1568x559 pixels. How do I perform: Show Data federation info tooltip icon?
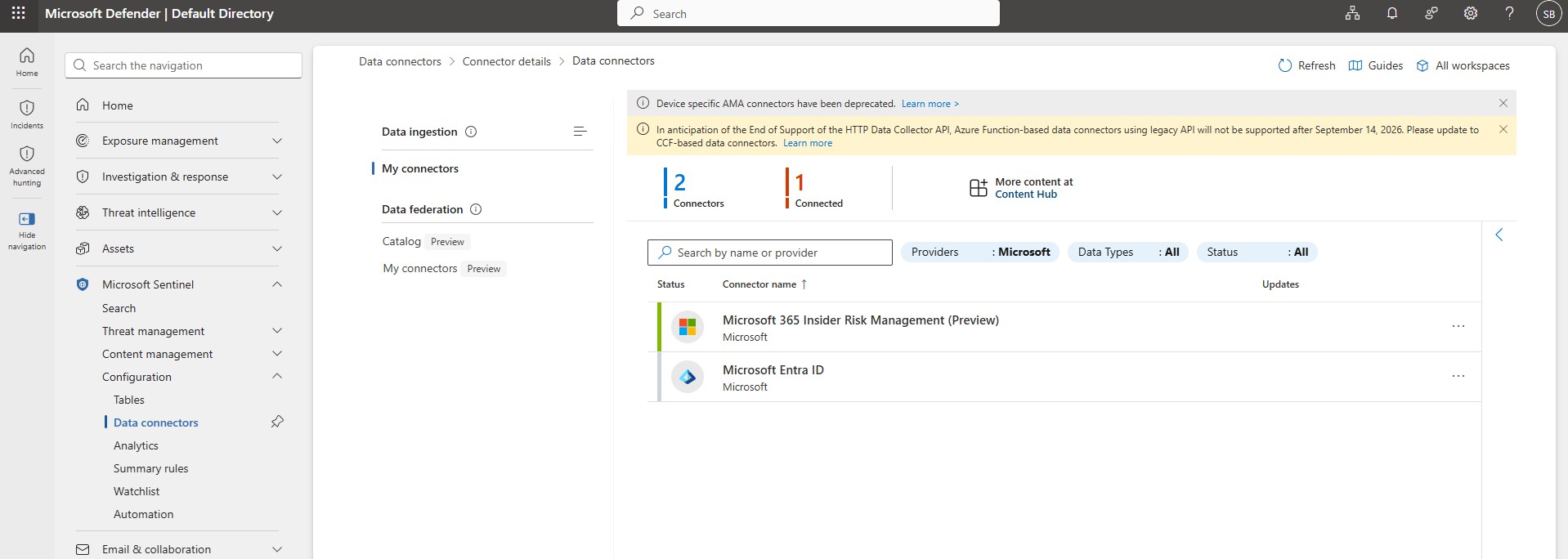click(x=476, y=209)
